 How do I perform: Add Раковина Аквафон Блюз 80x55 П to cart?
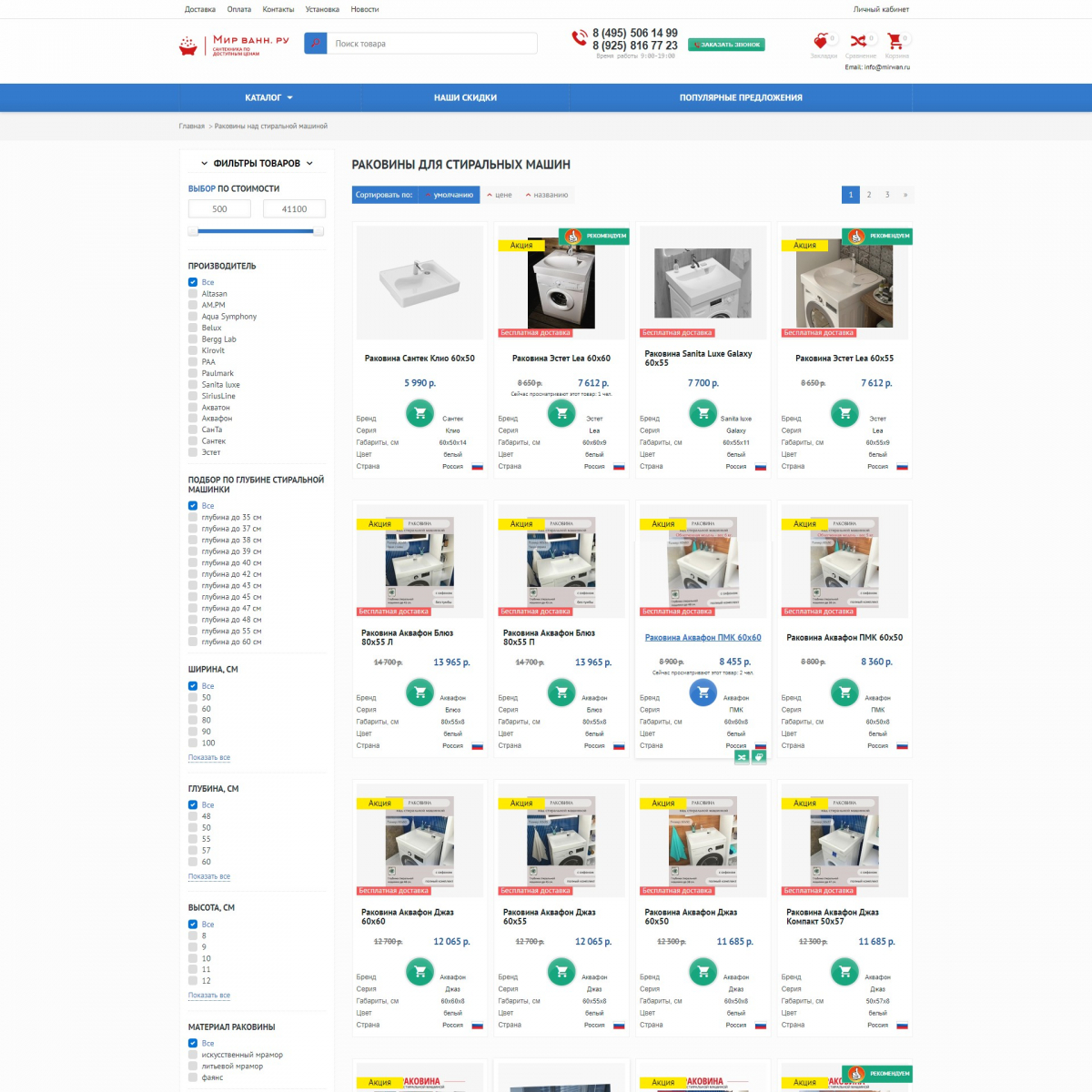pos(561,693)
